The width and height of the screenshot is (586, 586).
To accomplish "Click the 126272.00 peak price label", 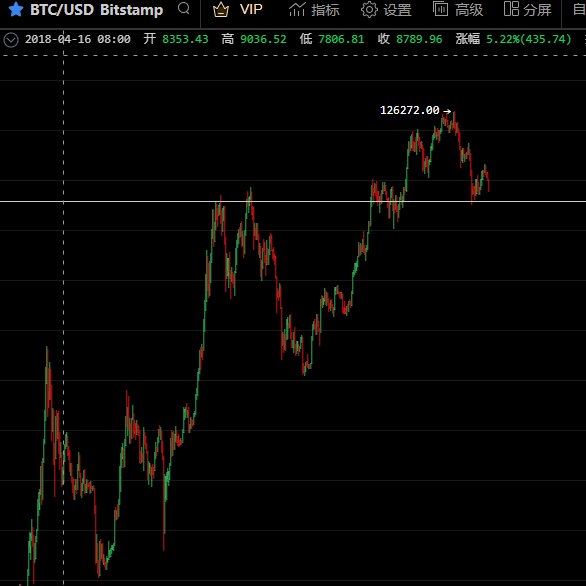I will point(410,110).
